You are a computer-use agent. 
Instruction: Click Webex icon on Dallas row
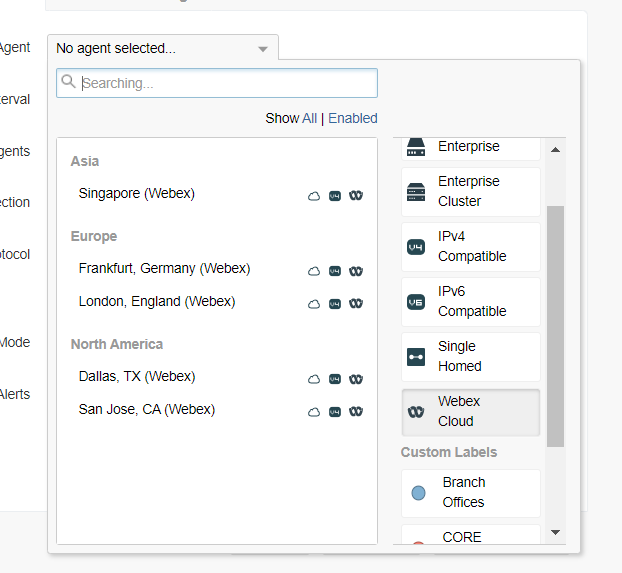click(x=356, y=379)
